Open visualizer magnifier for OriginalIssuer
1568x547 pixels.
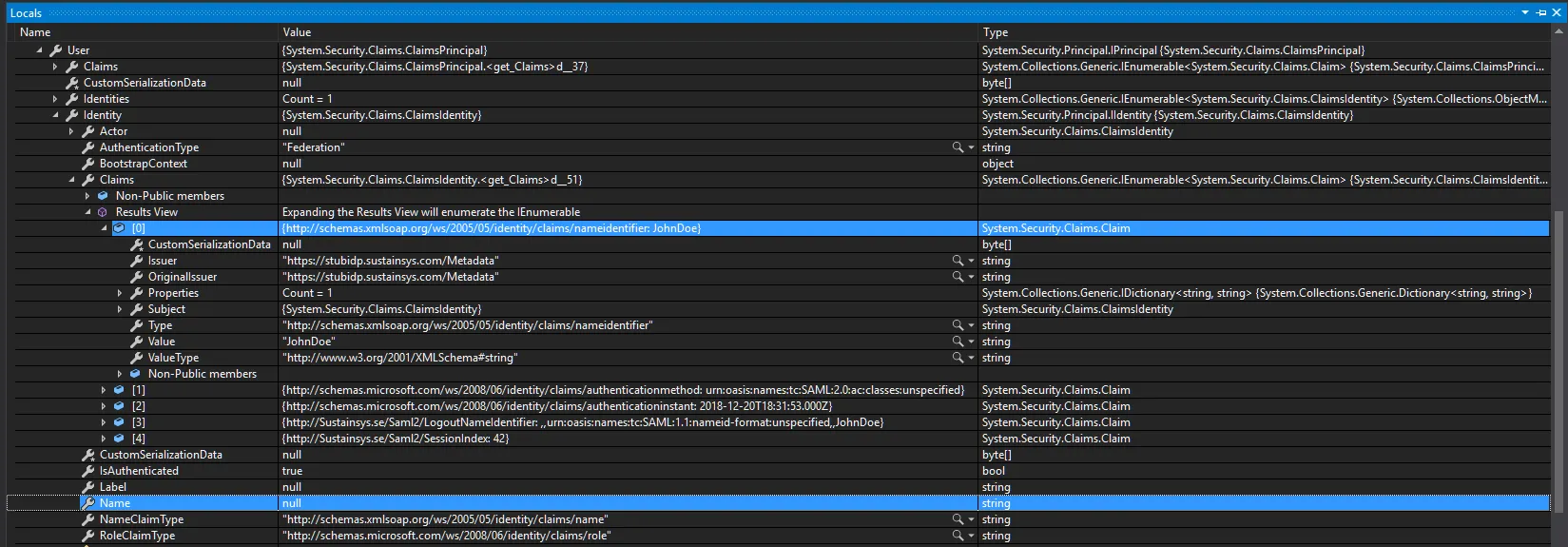[958, 277]
